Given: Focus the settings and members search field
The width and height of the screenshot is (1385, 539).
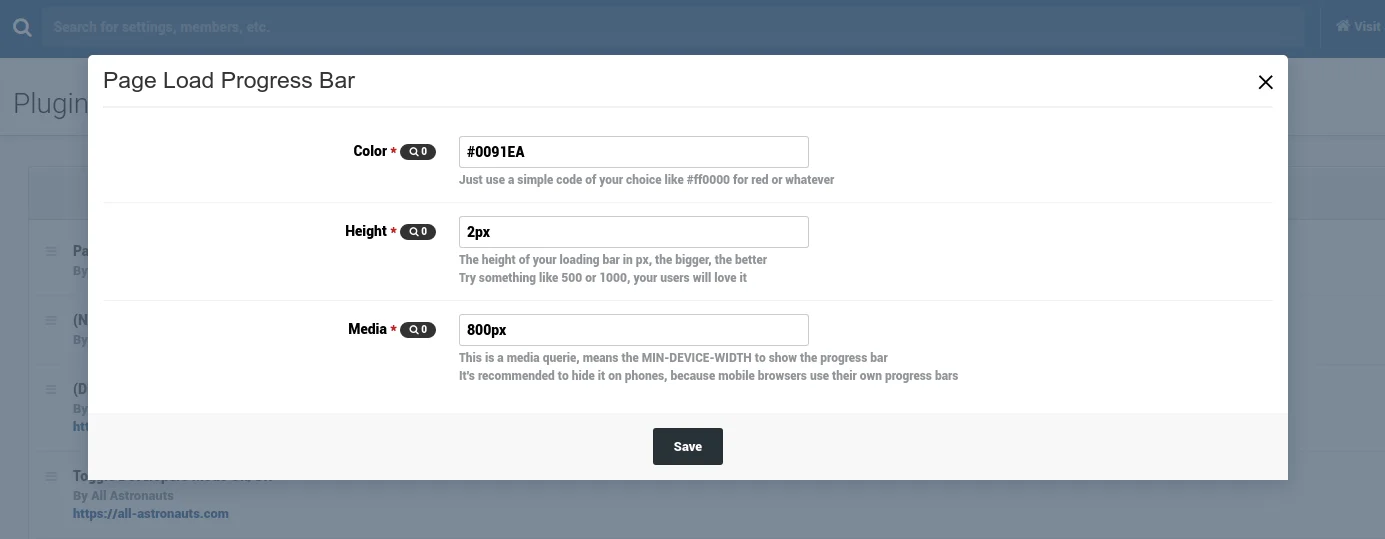Looking at the screenshot, I should (672, 27).
